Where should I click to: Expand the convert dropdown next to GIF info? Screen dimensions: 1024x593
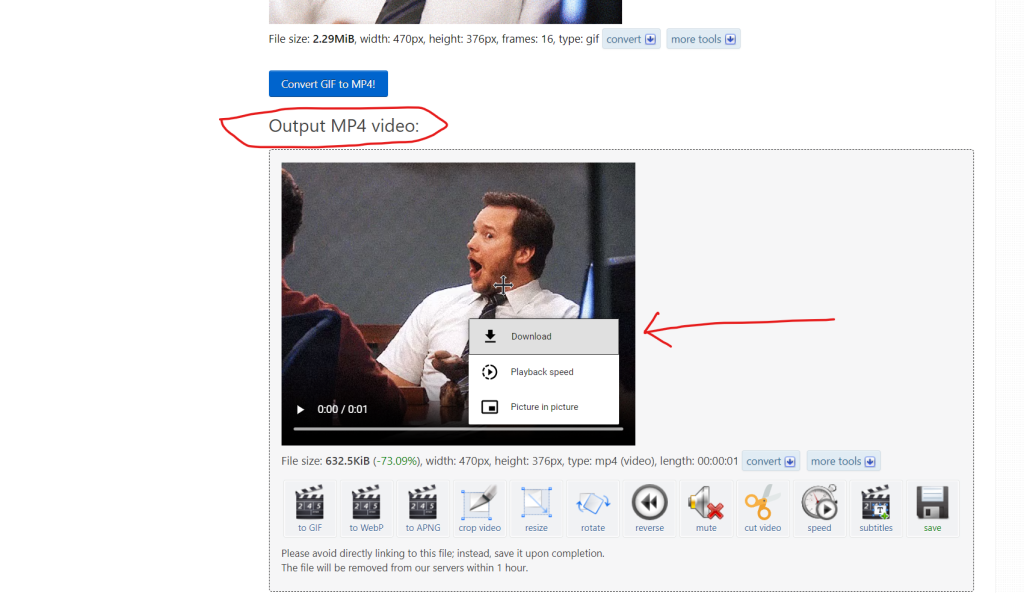(630, 40)
